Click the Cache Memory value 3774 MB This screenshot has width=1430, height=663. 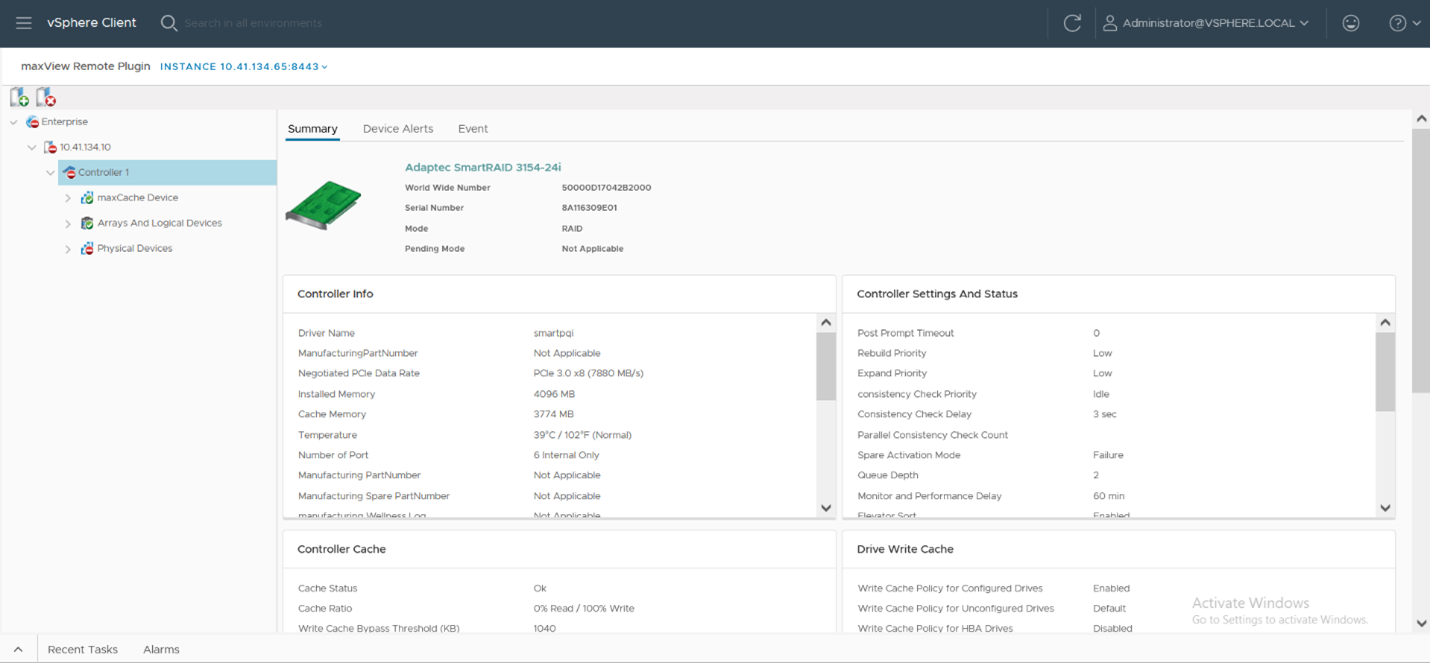554,414
